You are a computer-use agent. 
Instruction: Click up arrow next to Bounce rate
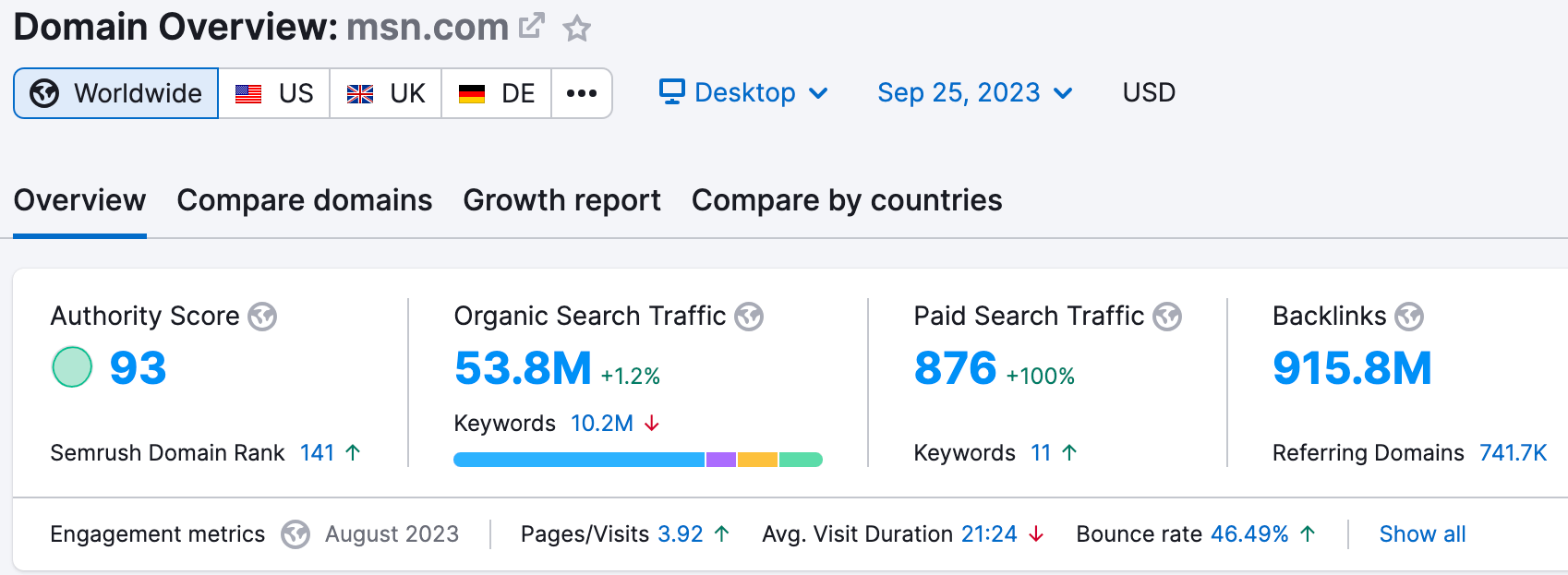[1308, 533]
